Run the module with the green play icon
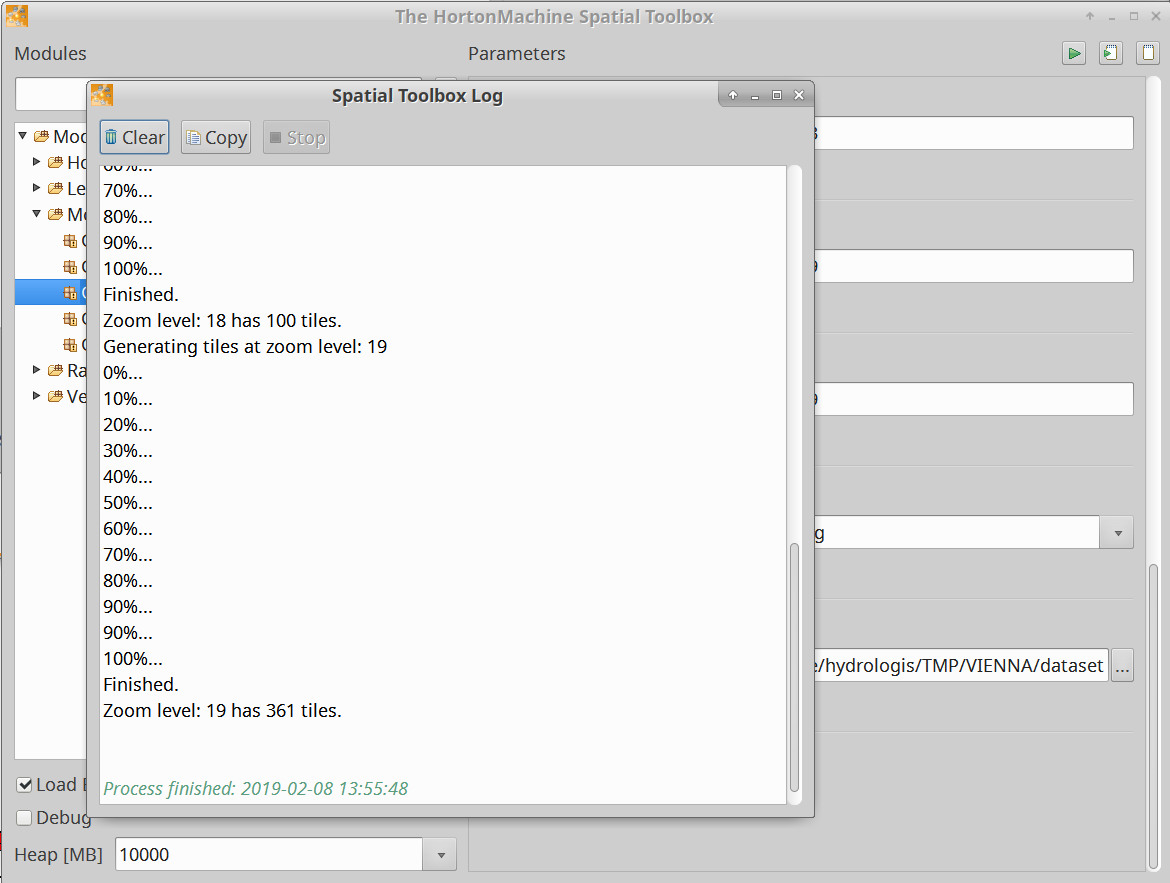 pyautogui.click(x=1074, y=53)
